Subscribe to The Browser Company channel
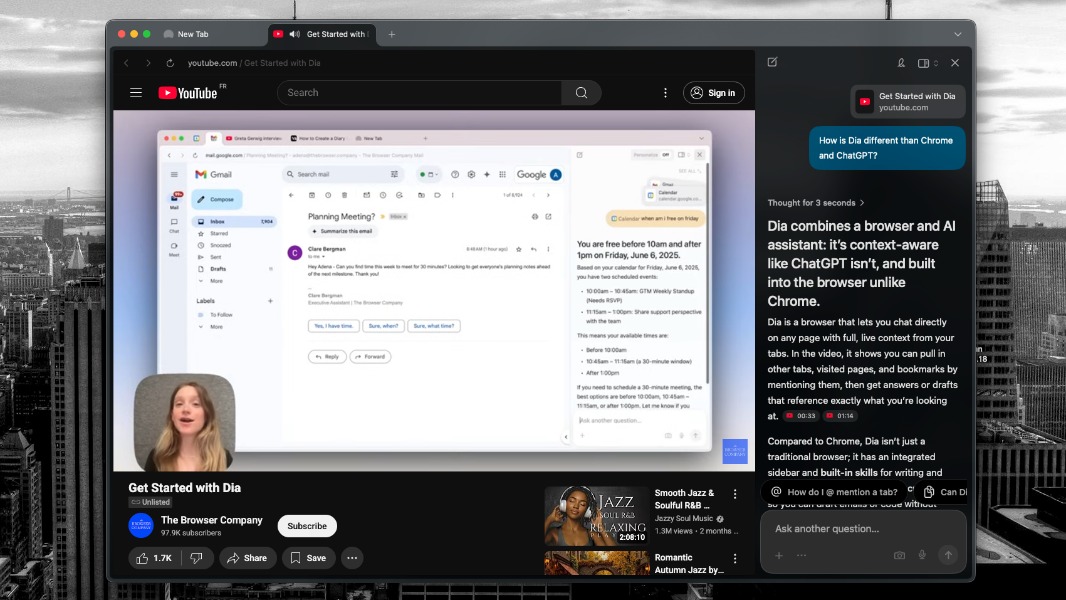This screenshot has height=600, width=1066. (x=307, y=526)
